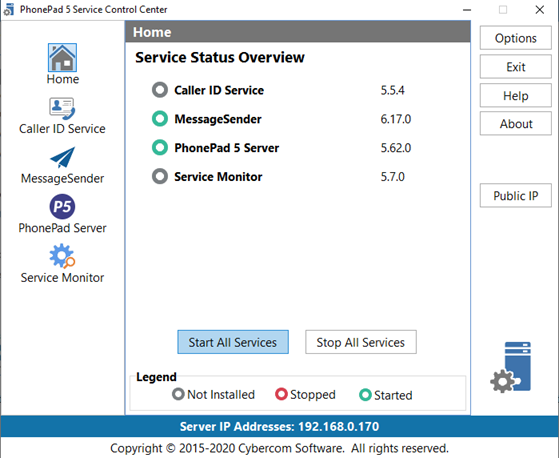559x458 pixels.
Task: Click the Legend group label
Action: pos(156,377)
